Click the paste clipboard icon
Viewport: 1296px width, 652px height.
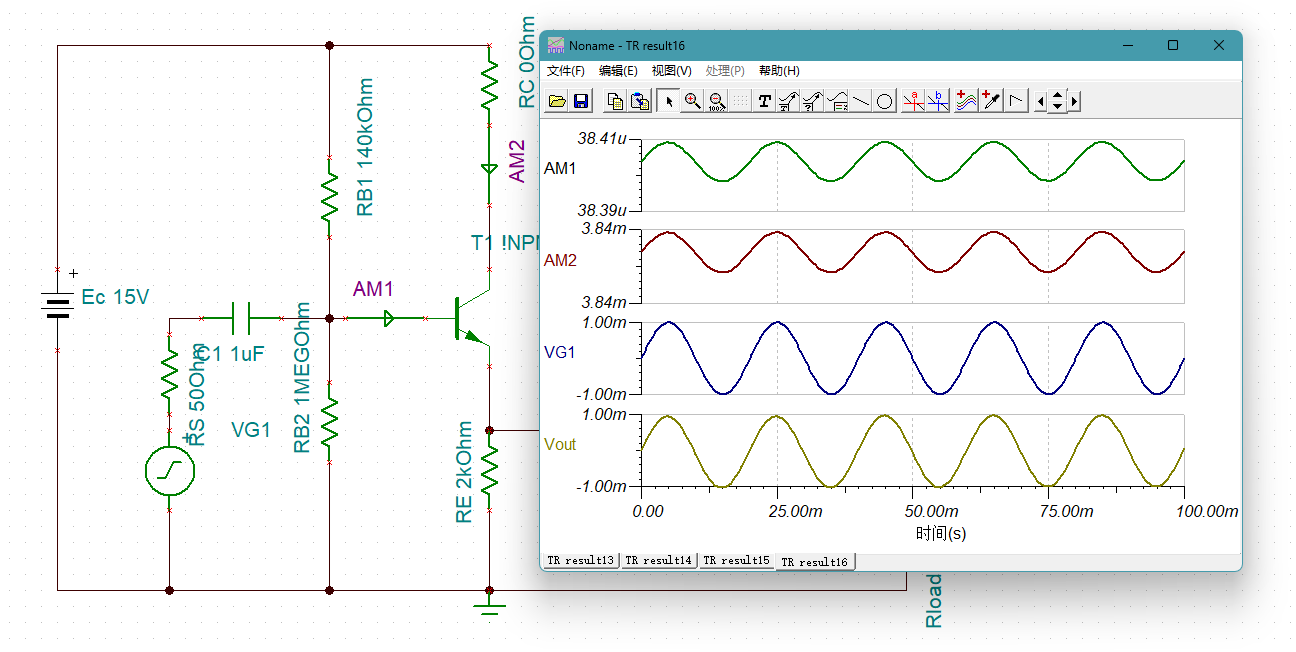640,101
